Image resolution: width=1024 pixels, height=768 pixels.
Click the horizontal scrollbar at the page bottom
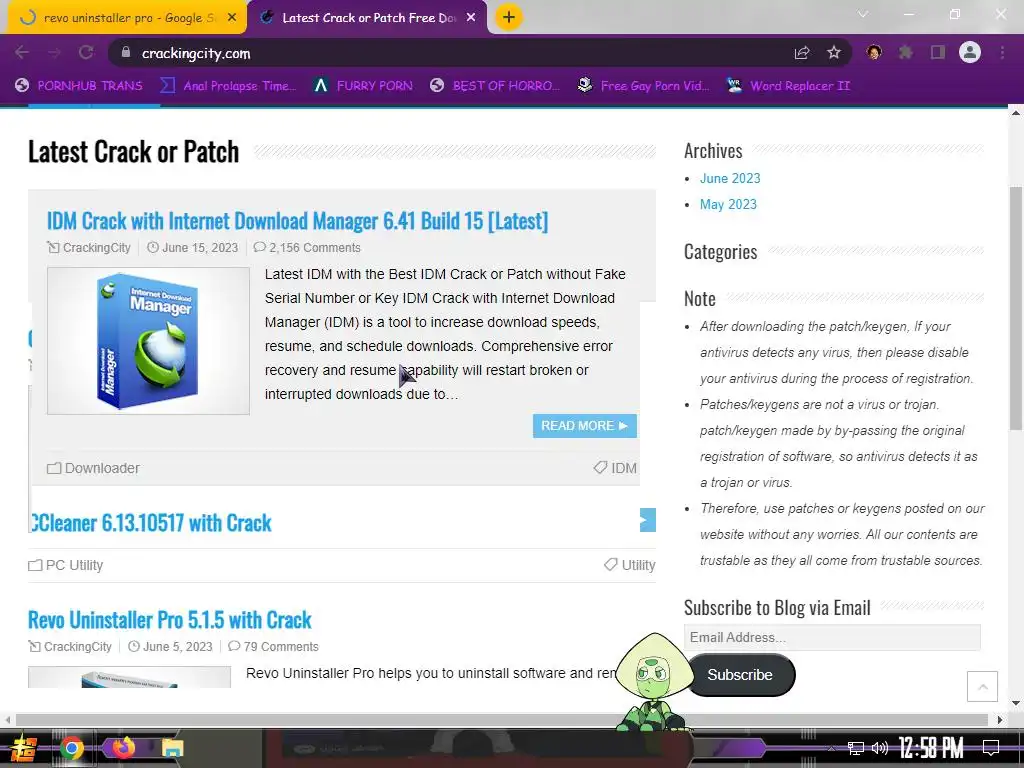point(502,720)
